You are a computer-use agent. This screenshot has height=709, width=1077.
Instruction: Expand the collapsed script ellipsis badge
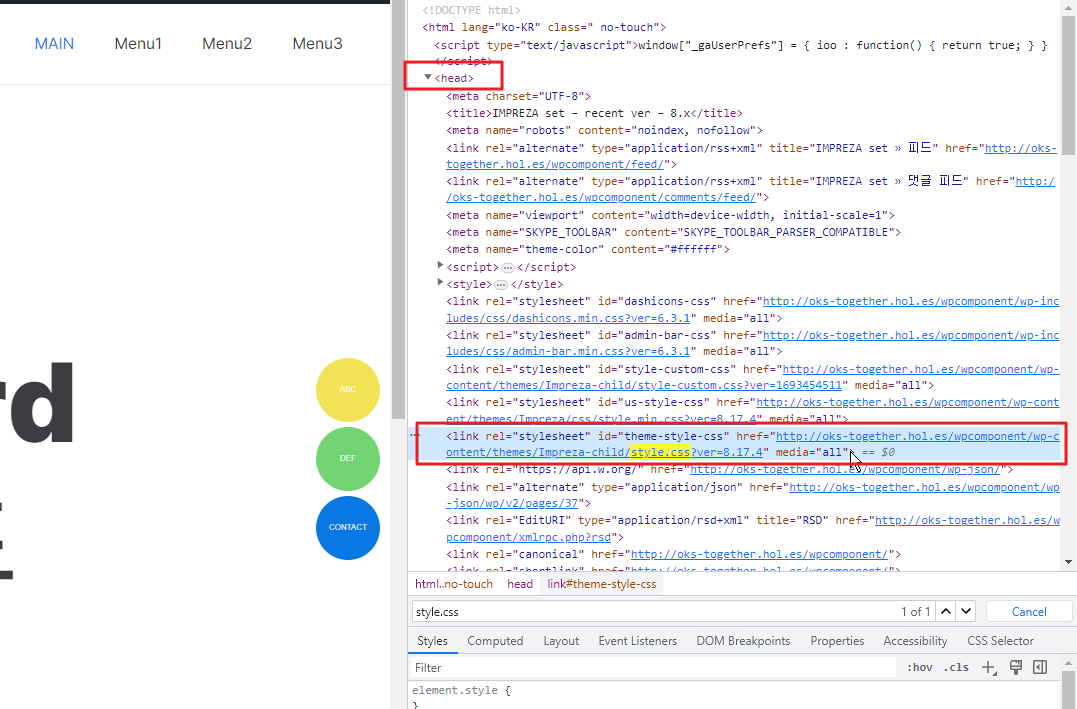pyautogui.click(x=508, y=267)
